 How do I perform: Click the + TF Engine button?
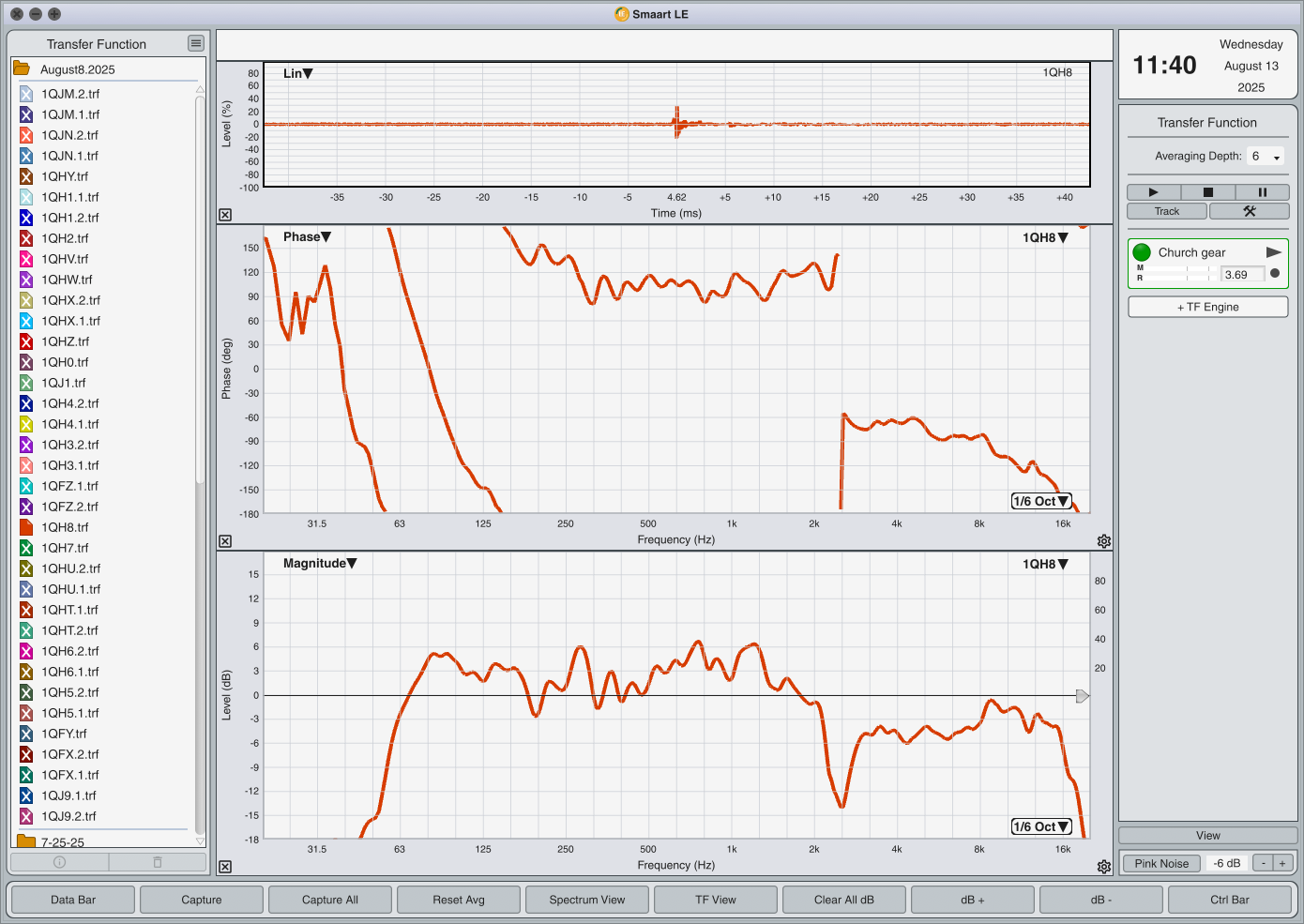pos(1208,307)
